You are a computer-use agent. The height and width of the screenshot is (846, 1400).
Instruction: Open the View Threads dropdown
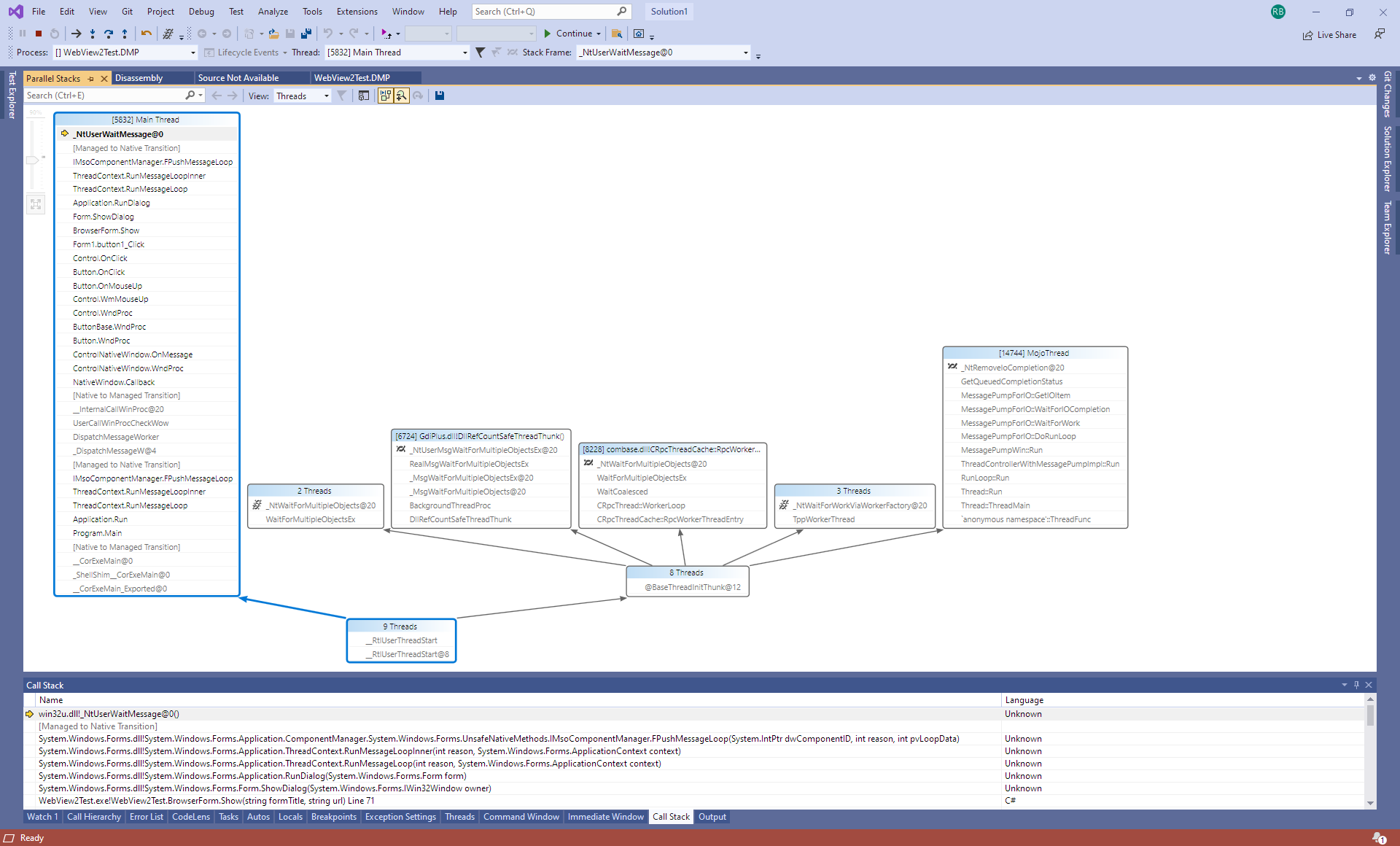pyautogui.click(x=302, y=96)
